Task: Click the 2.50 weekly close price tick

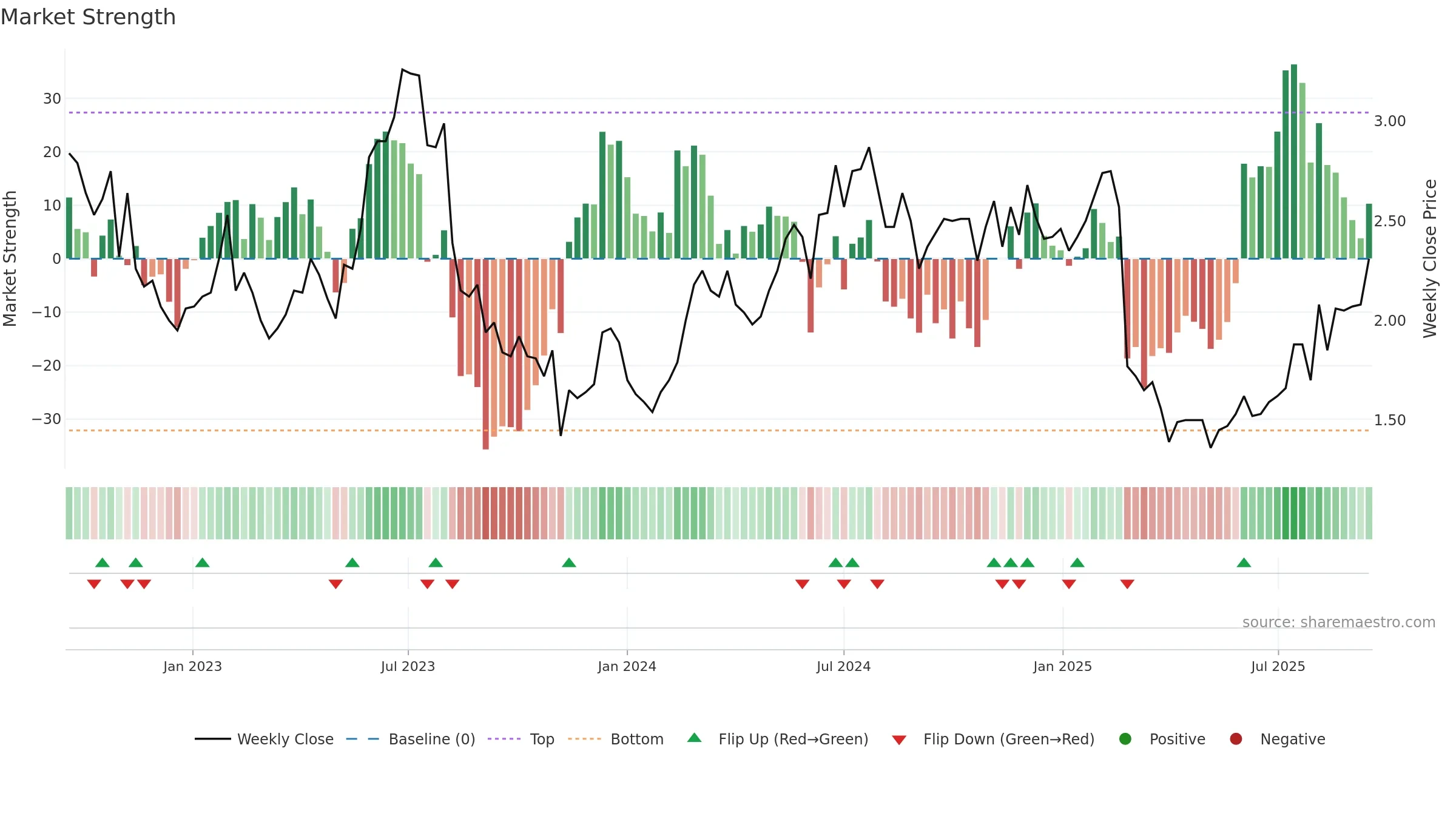Action: pyautogui.click(x=1390, y=221)
